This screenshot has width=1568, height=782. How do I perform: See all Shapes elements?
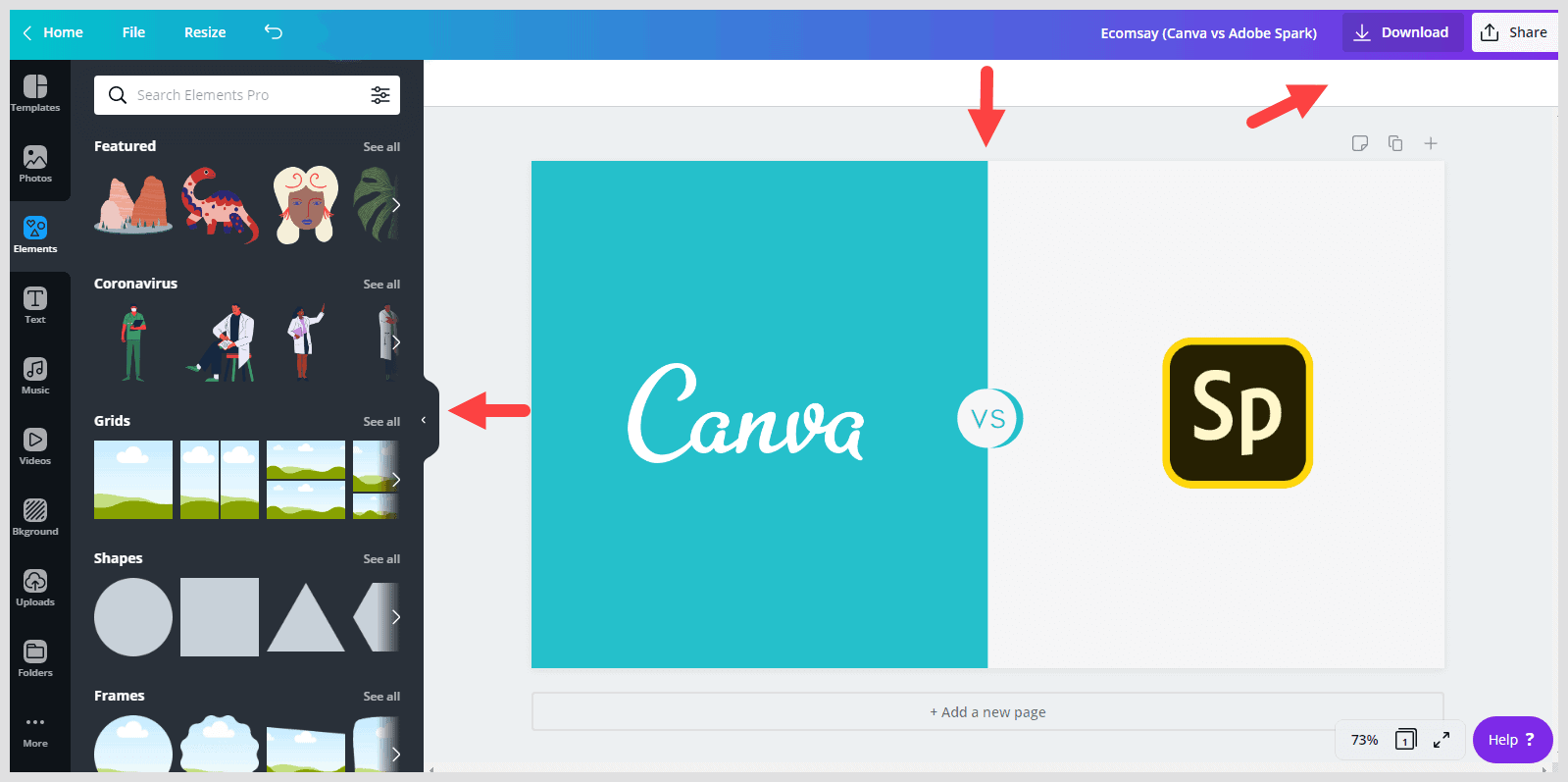pos(381,559)
